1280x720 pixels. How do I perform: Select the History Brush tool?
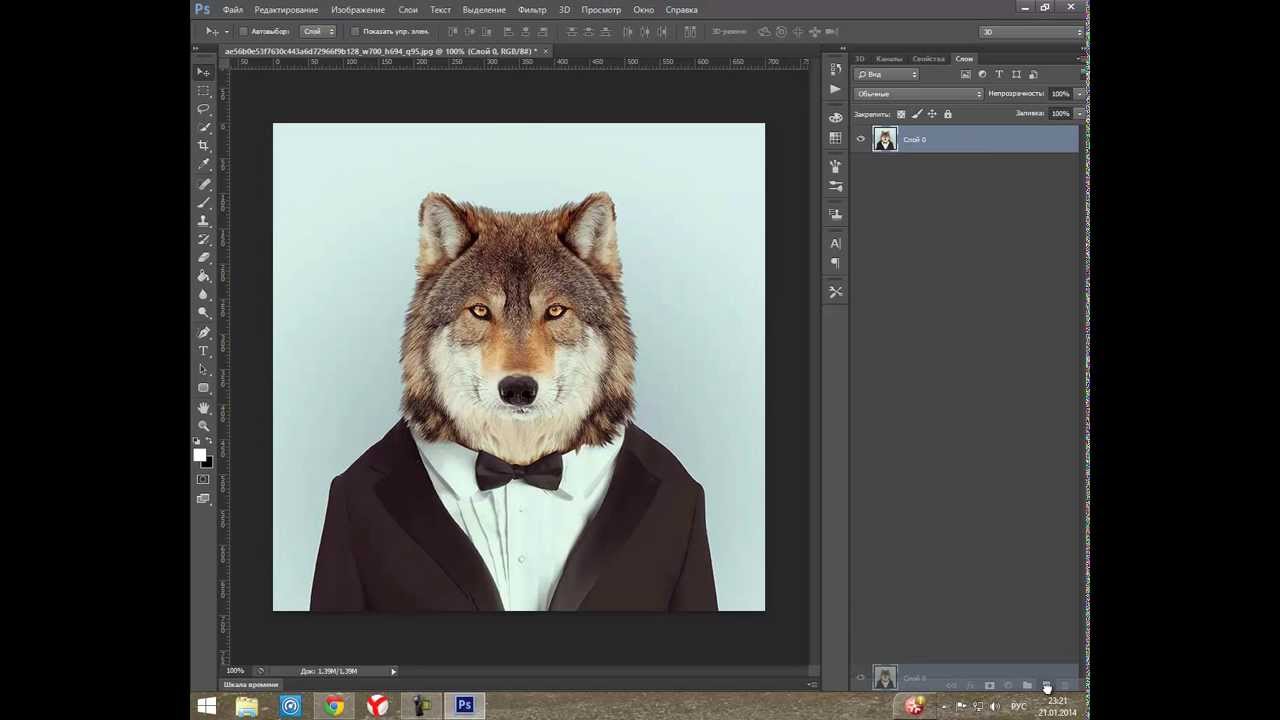click(203, 239)
